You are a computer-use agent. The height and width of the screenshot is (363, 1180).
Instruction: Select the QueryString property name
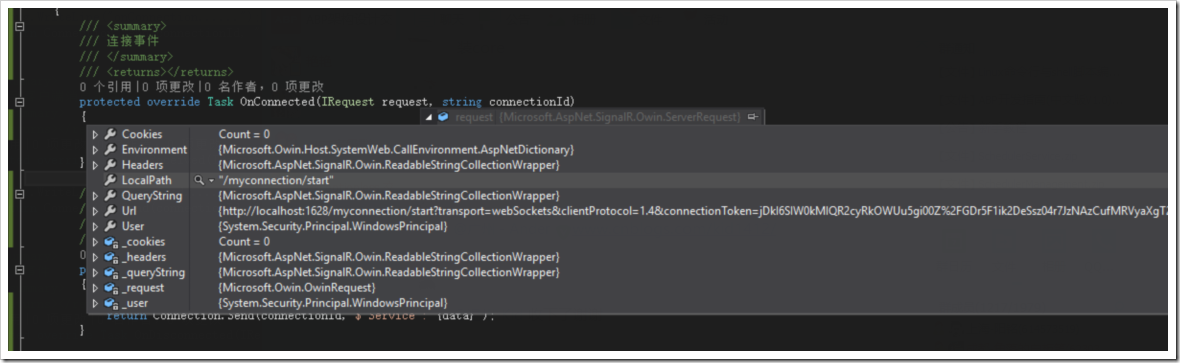pyautogui.click(x=152, y=195)
